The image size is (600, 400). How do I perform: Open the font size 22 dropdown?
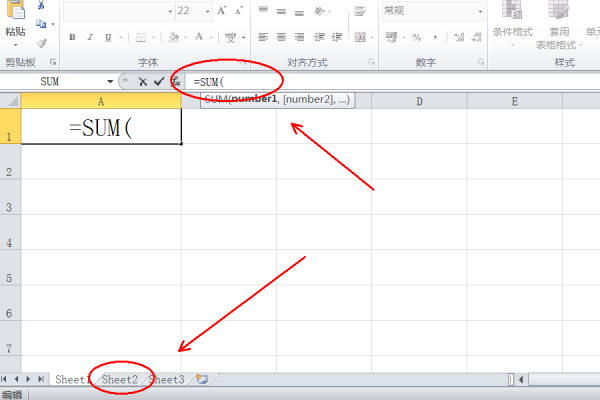pos(207,11)
